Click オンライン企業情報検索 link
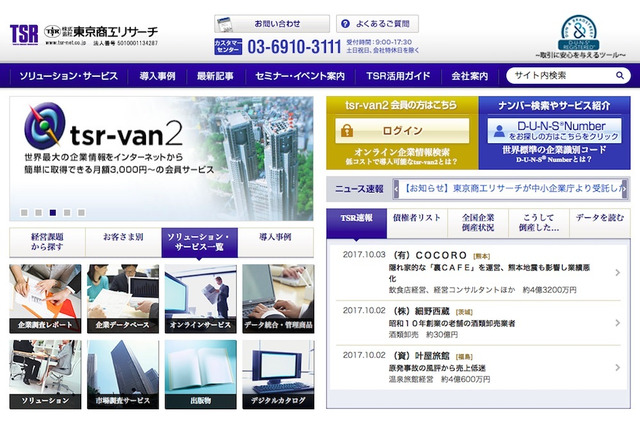 pyautogui.click(x=402, y=152)
